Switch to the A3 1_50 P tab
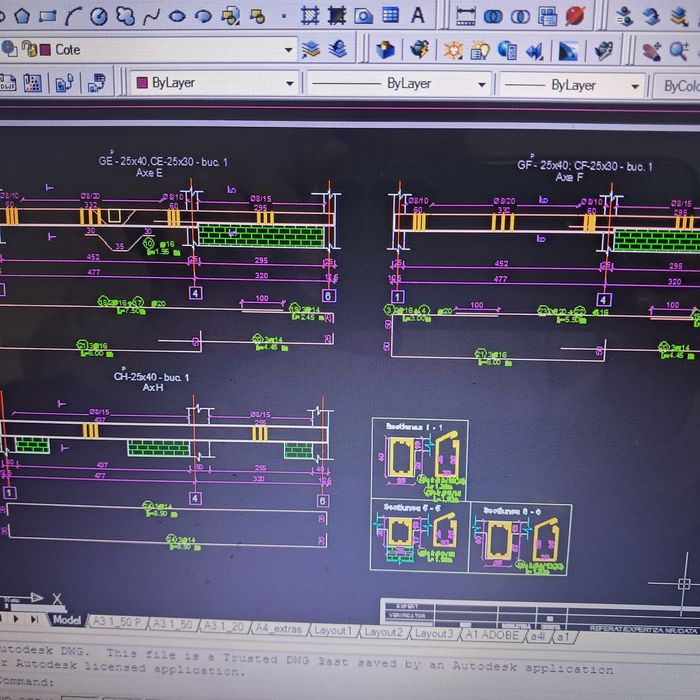The width and height of the screenshot is (700, 700). tap(116, 621)
